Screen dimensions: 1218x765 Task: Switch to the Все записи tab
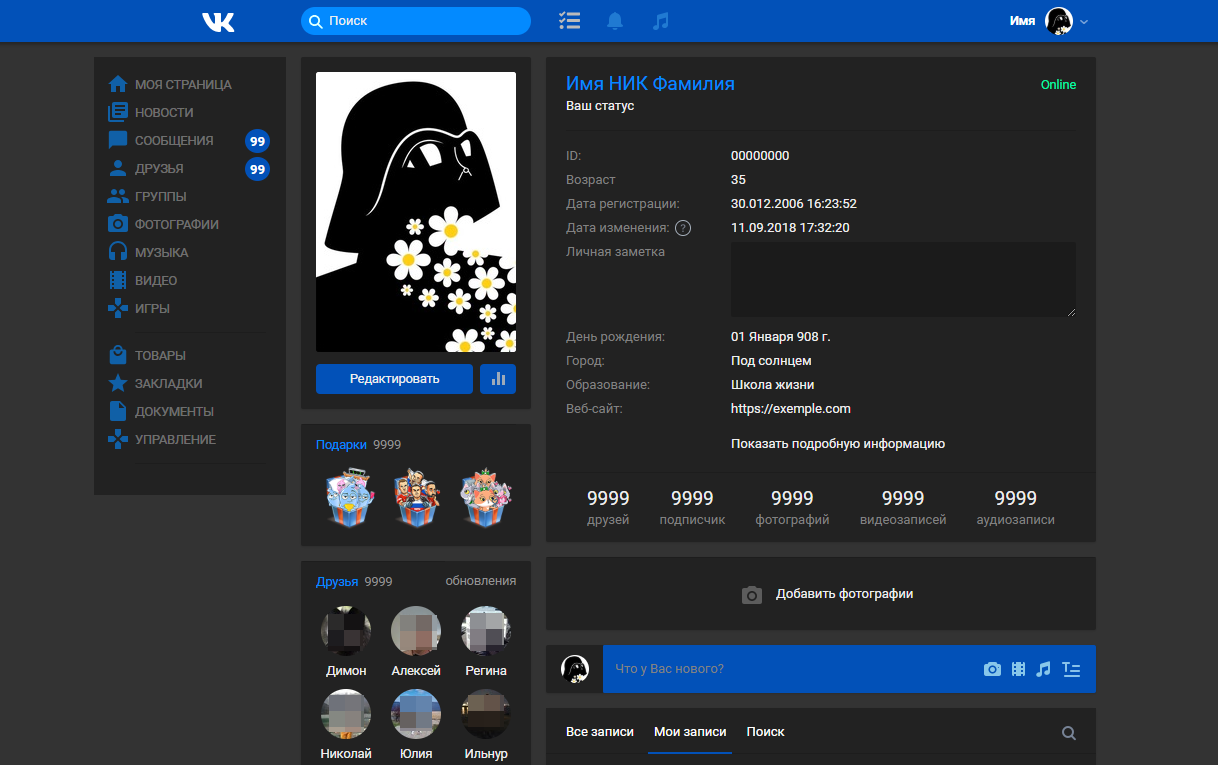coord(598,732)
